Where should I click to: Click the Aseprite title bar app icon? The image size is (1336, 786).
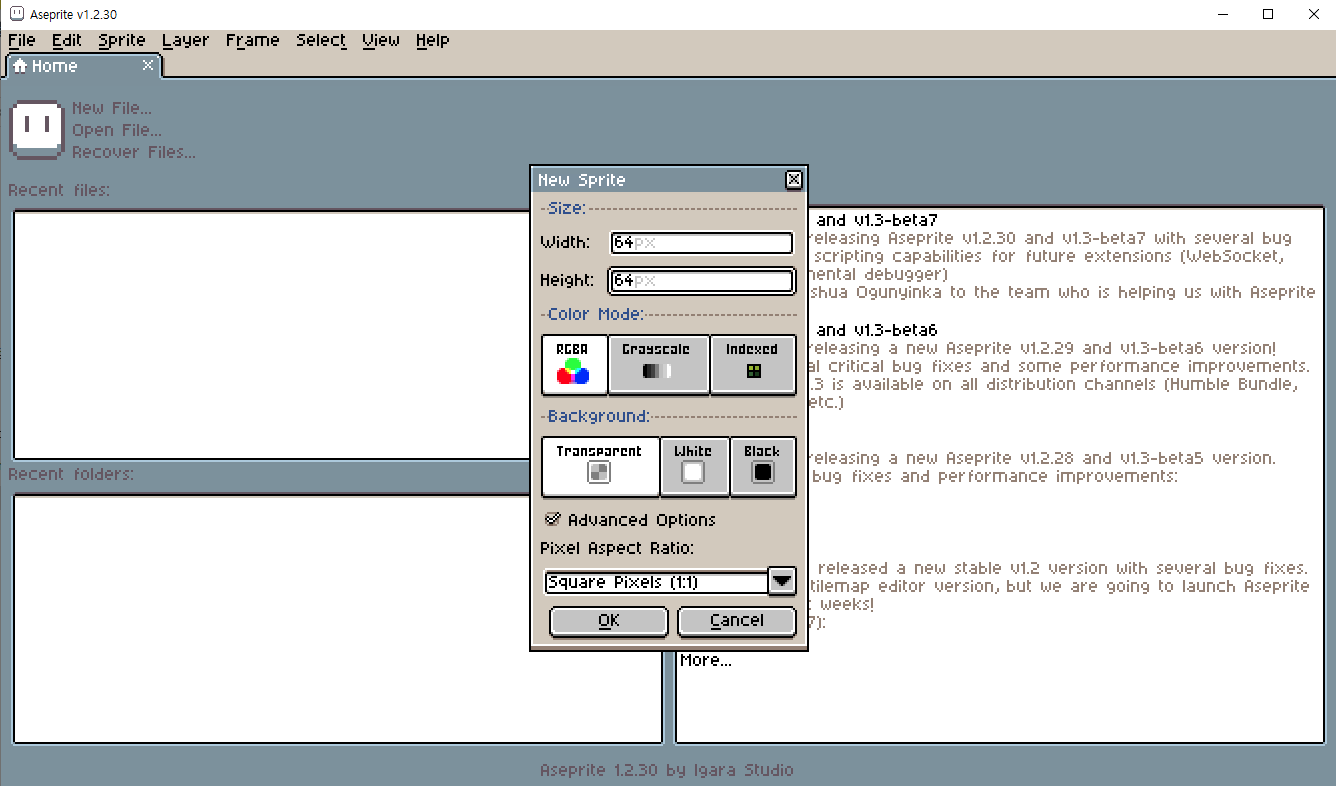pyautogui.click(x=15, y=14)
